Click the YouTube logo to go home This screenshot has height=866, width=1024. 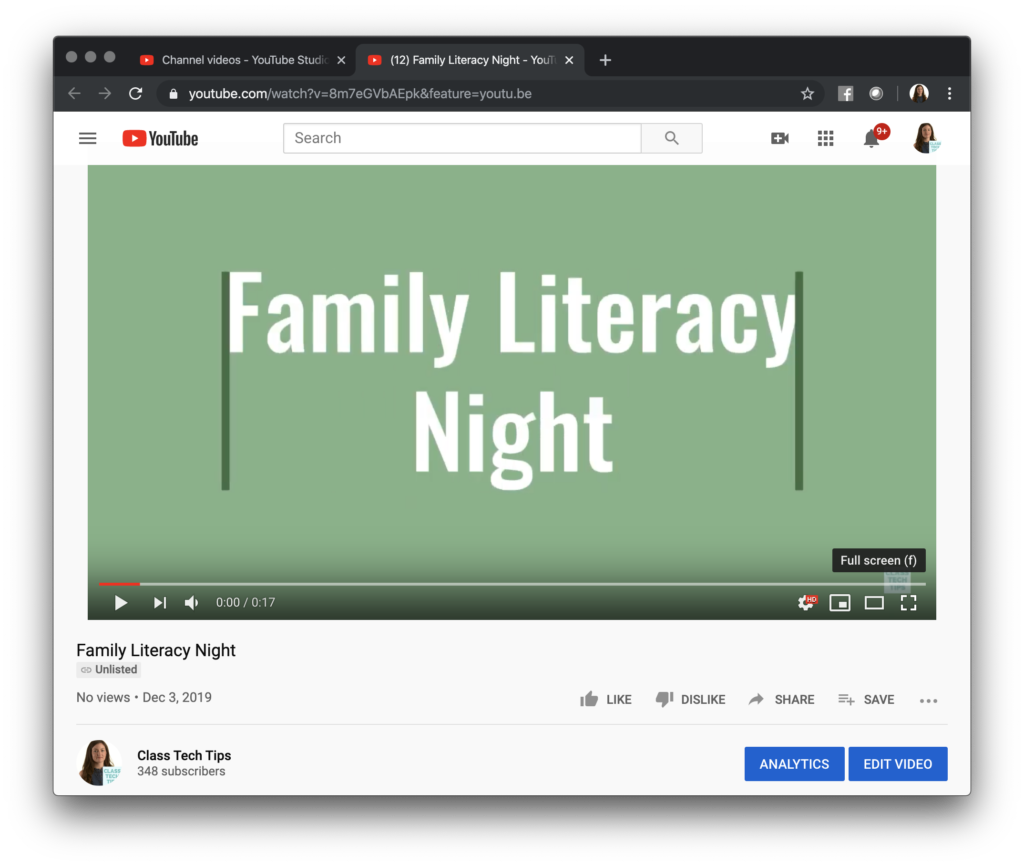tap(159, 138)
